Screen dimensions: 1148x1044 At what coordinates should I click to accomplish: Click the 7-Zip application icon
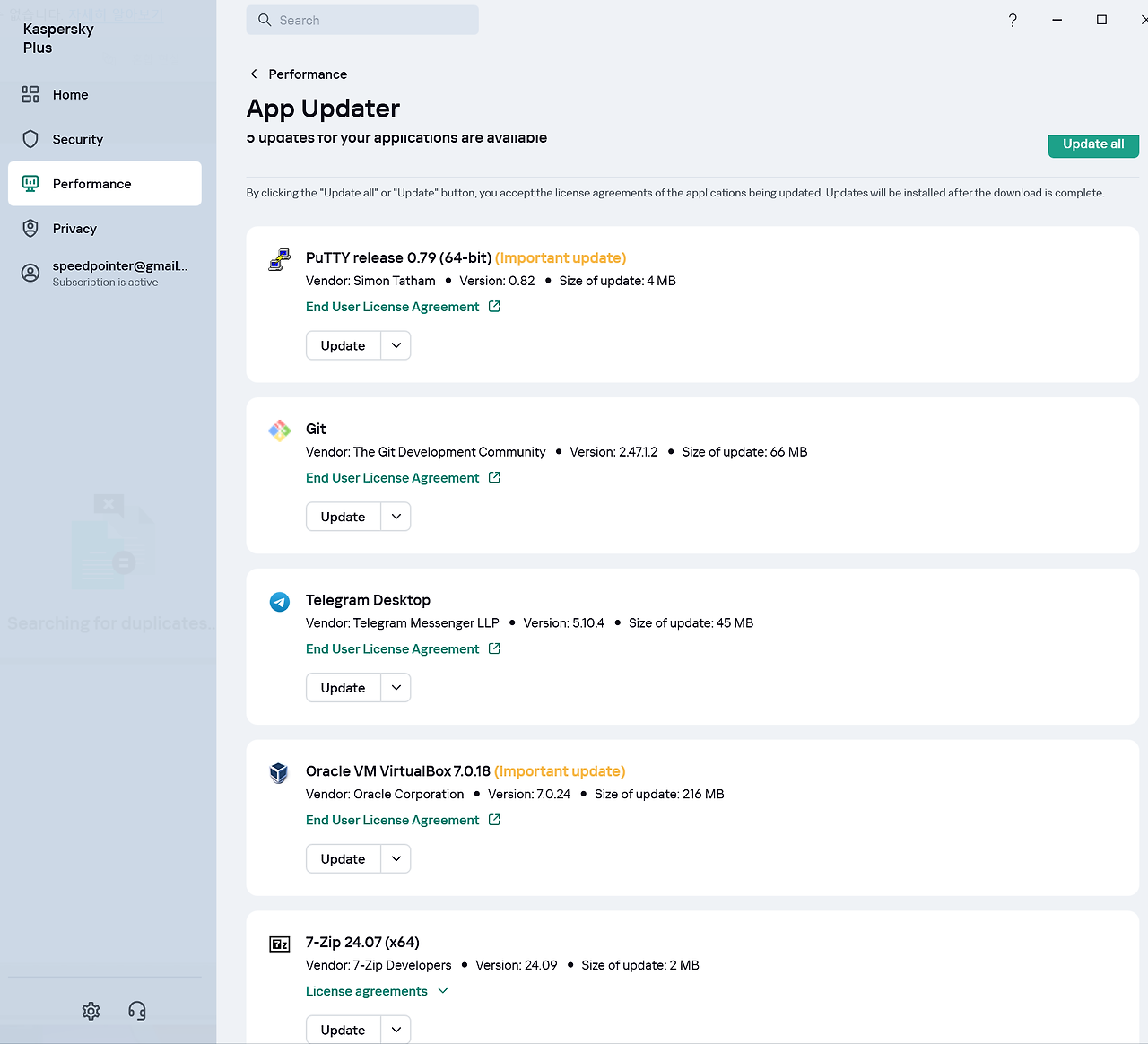point(280,944)
